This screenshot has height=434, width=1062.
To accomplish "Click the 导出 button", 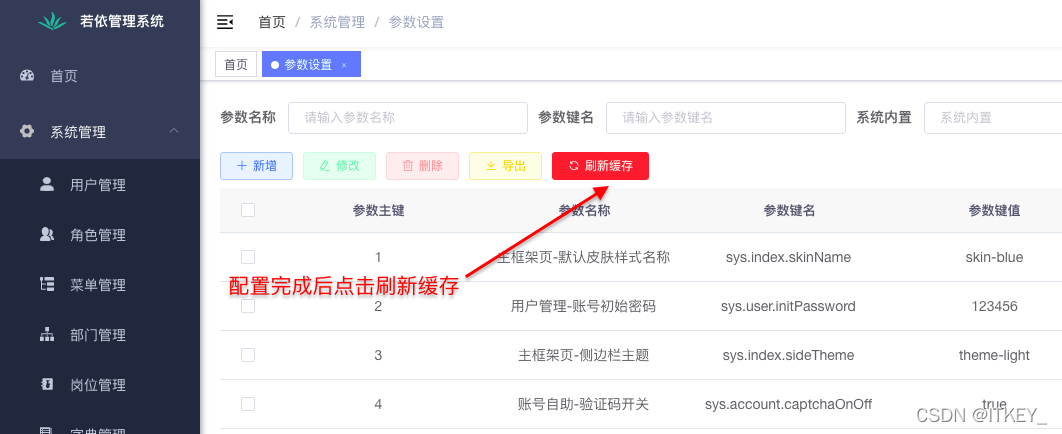I will click(x=505, y=166).
